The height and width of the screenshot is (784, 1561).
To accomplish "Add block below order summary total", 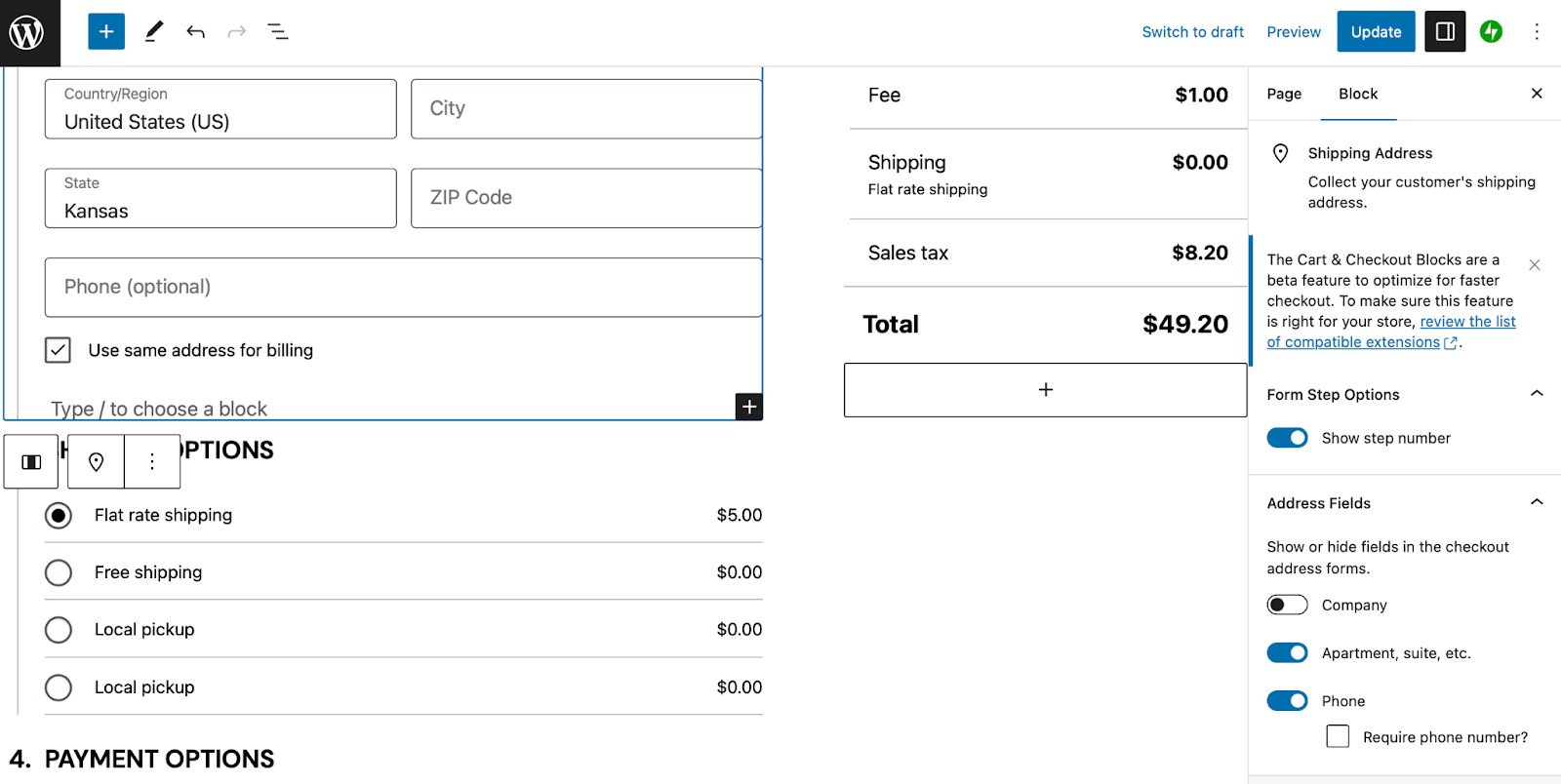I will (1045, 390).
